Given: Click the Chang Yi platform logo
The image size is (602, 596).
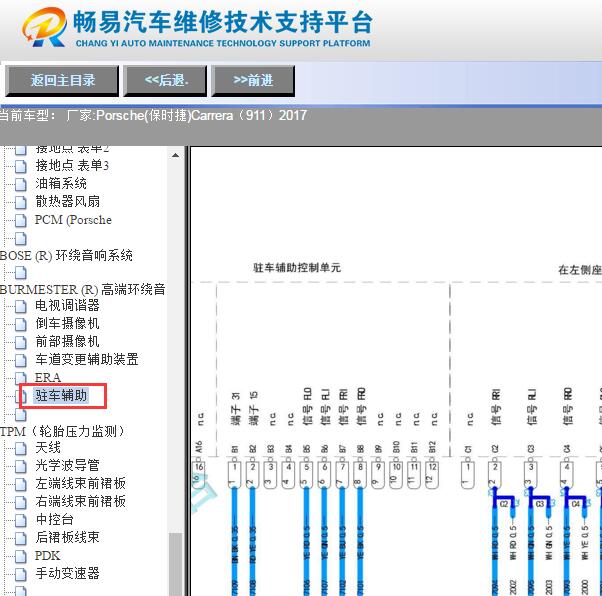Looking at the screenshot, I should 44,27.
